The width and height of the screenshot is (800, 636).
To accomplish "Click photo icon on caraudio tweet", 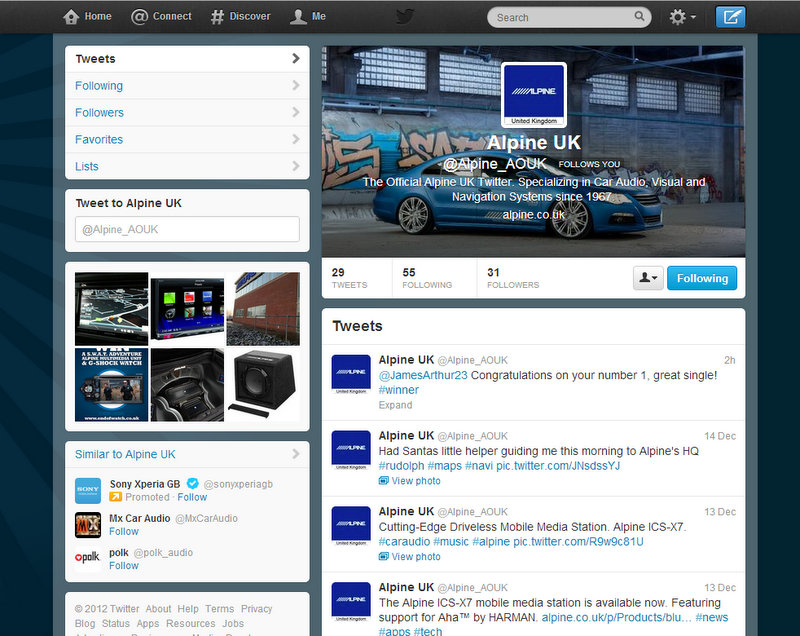I will pyautogui.click(x=384, y=556).
